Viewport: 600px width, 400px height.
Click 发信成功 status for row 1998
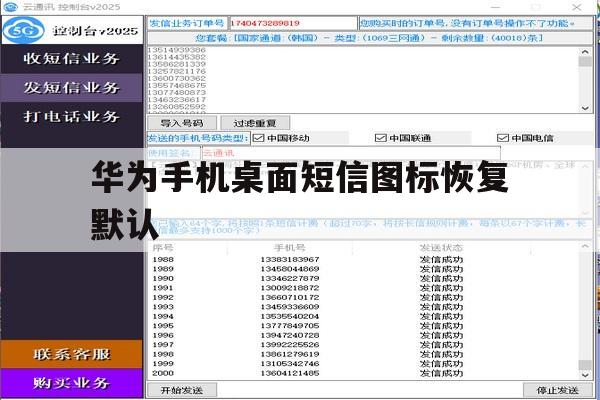point(441,354)
